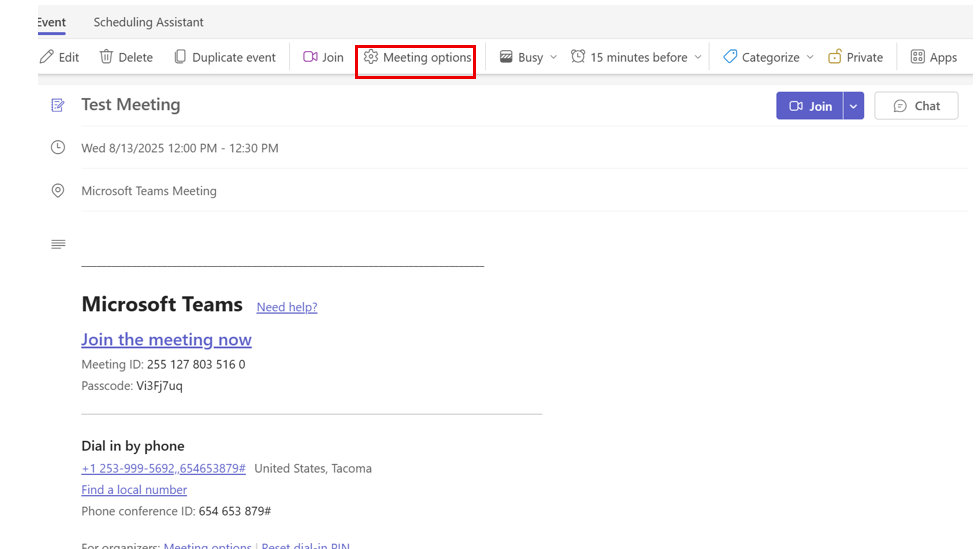This screenshot has height=549, width=976.
Task: Toggle the Private option
Action: 855,57
